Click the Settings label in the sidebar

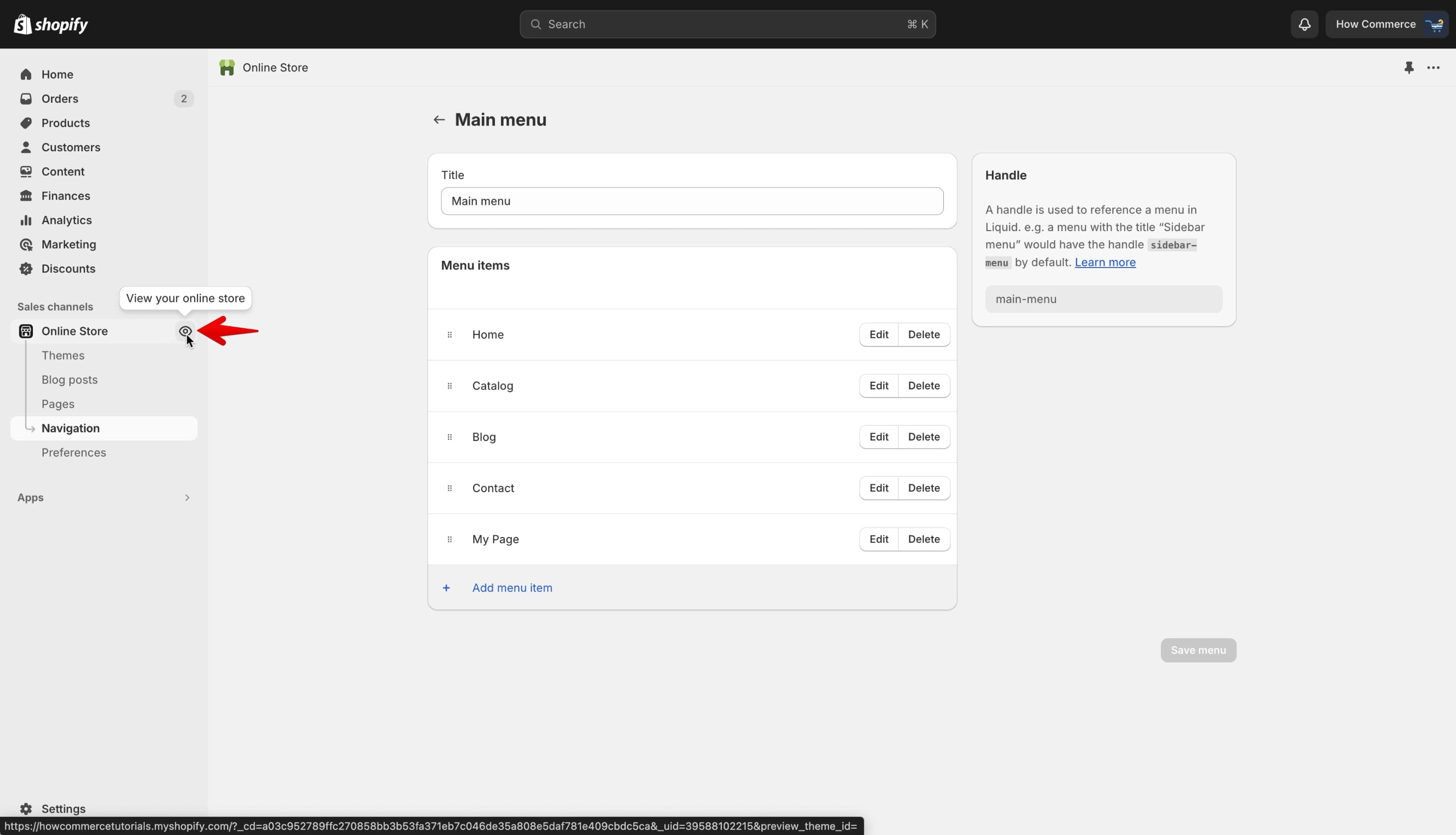coord(64,809)
